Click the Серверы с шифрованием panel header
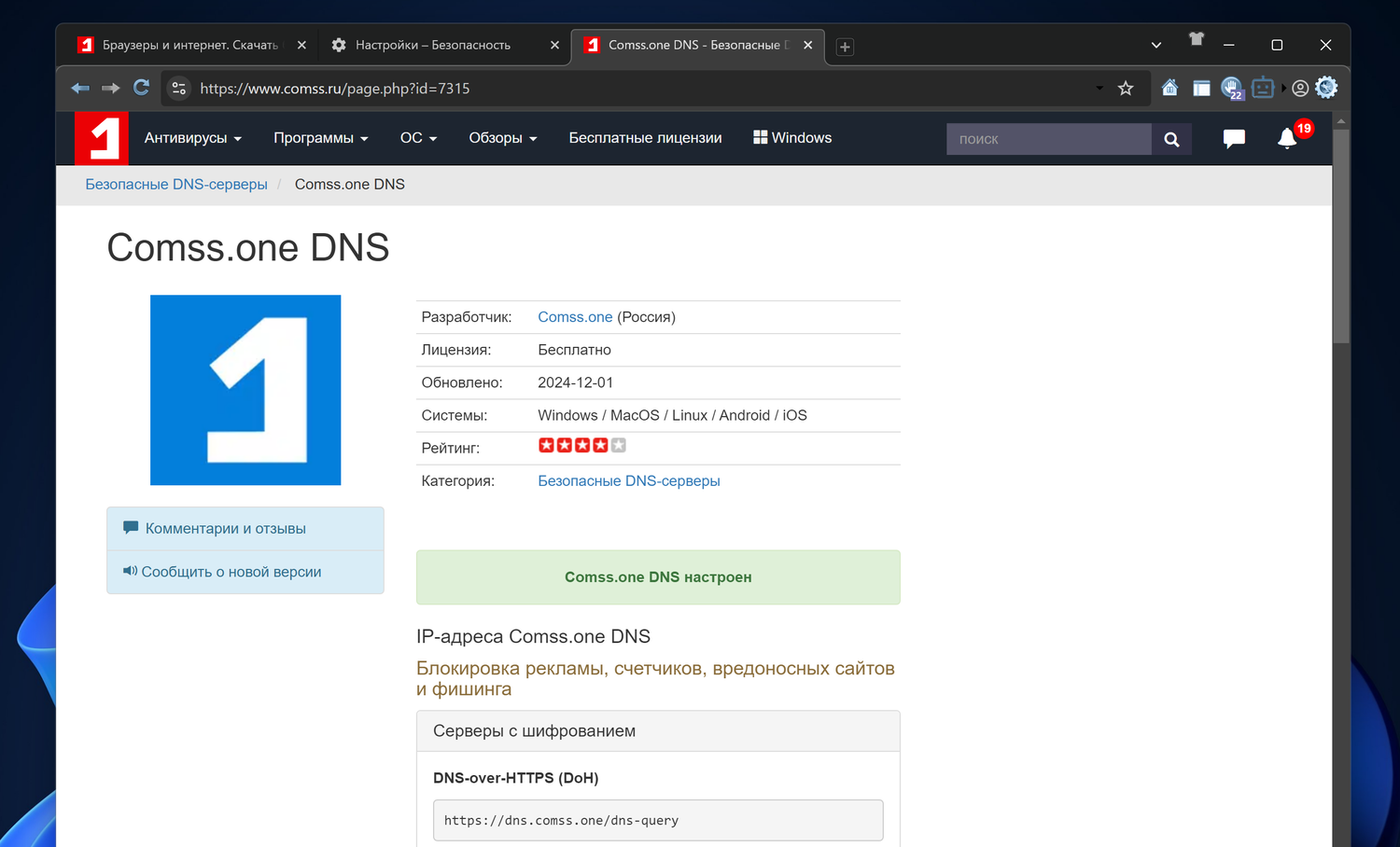The width and height of the screenshot is (1400, 847). [658, 731]
